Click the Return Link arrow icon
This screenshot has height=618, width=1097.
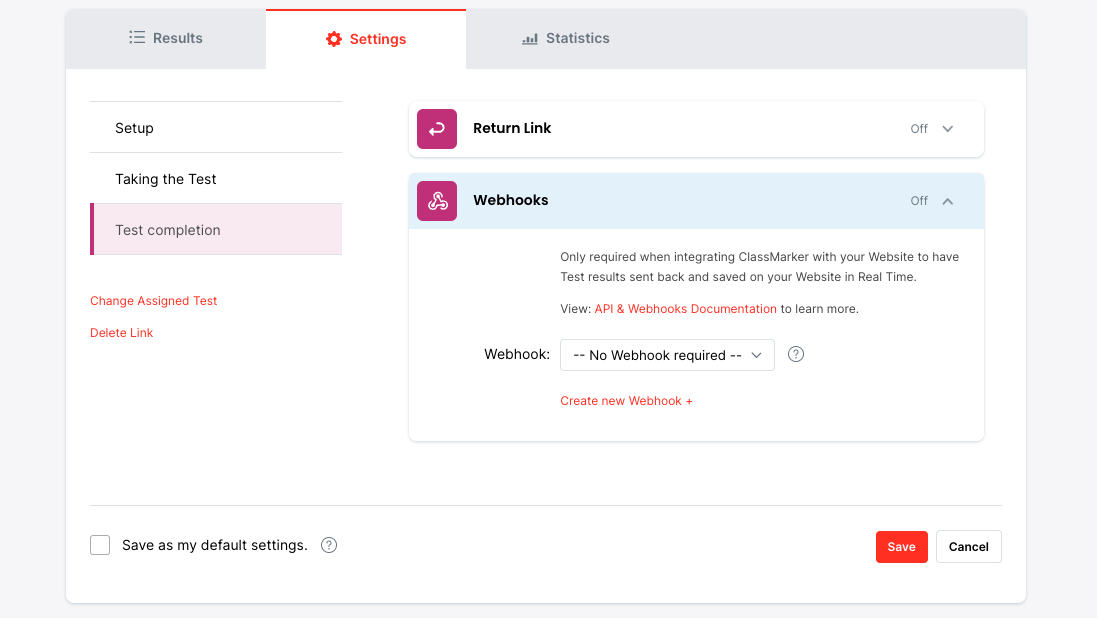pyautogui.click(x=437, y=129)
